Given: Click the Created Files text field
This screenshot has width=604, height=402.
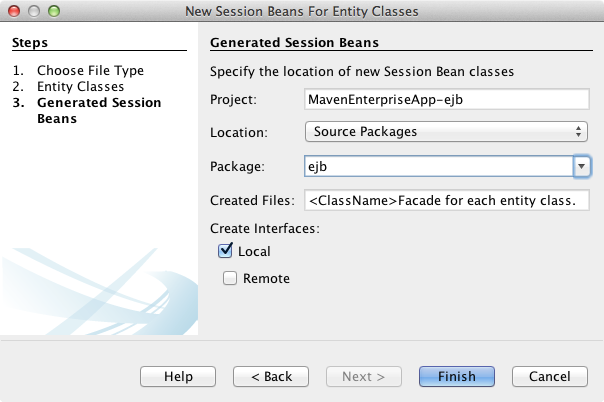Looking at the screenshot, I should (x=446, y=200).
